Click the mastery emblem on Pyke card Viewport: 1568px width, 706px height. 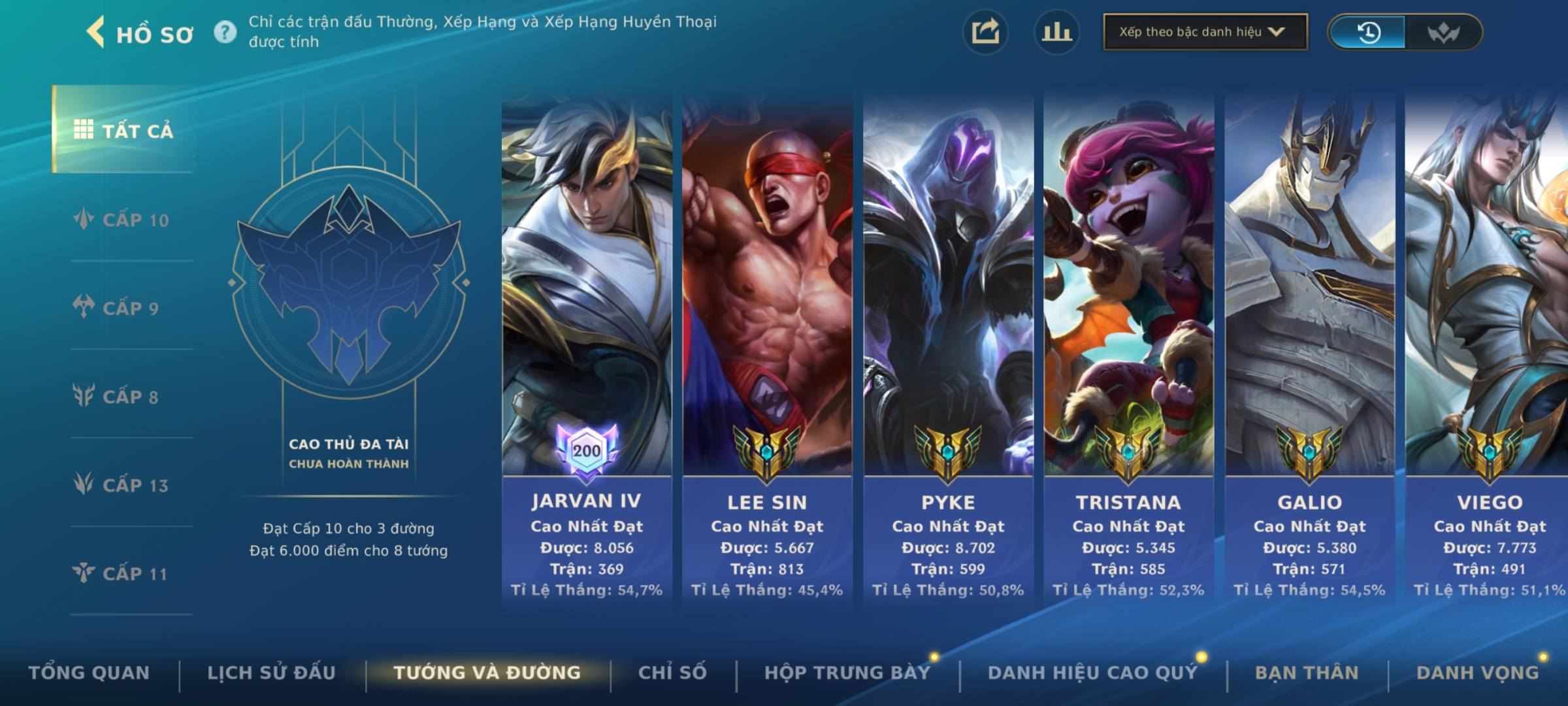948,452
